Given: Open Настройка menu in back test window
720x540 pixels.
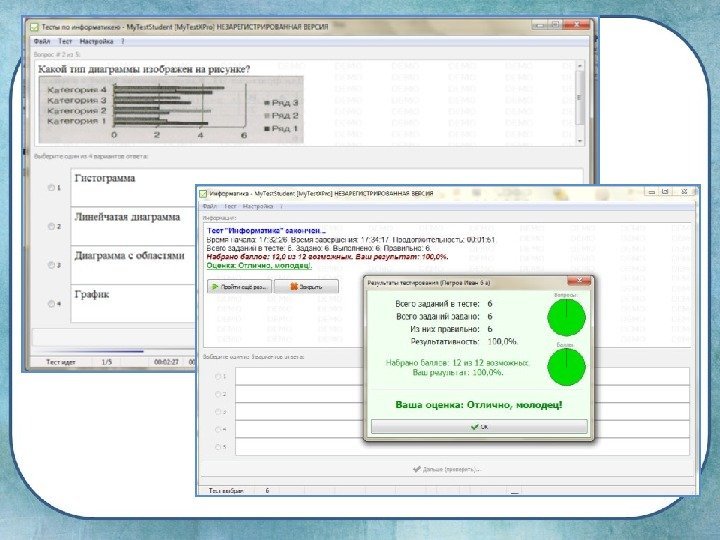Looking at the screenshot, I should (96, 41).
